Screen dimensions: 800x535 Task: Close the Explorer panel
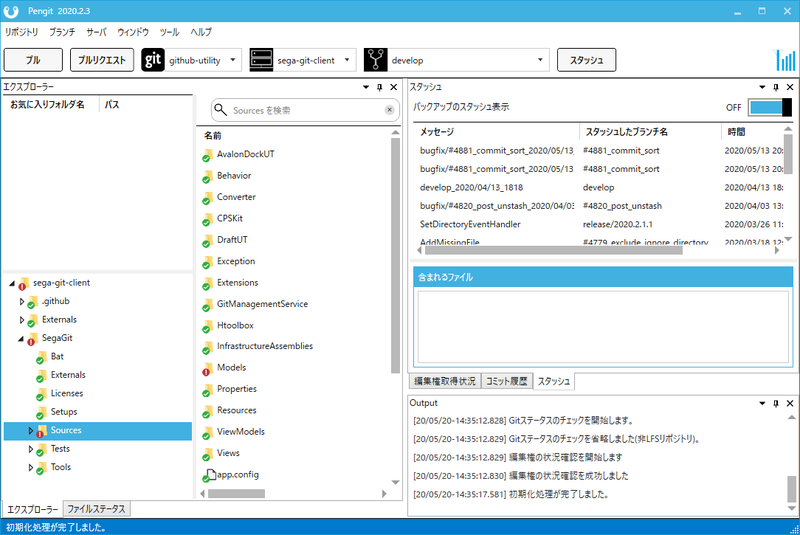click(x=393, y=87)
